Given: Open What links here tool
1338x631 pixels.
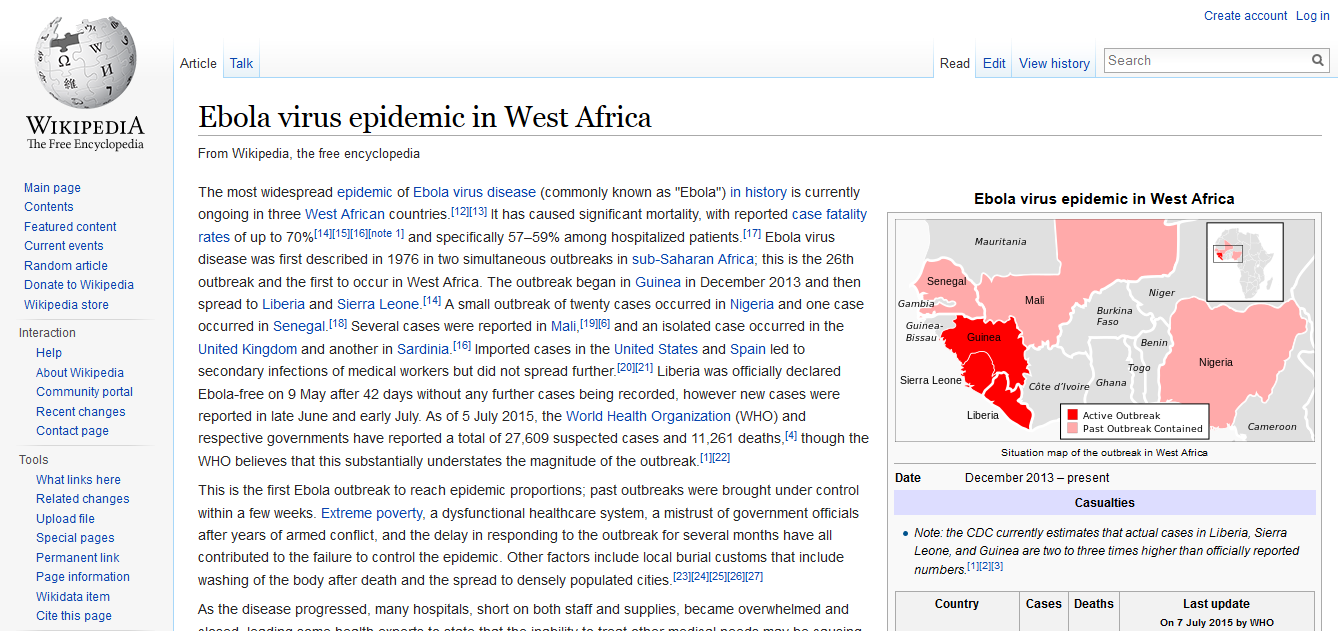Looking at the screenshot, I should tap(78, 480).
